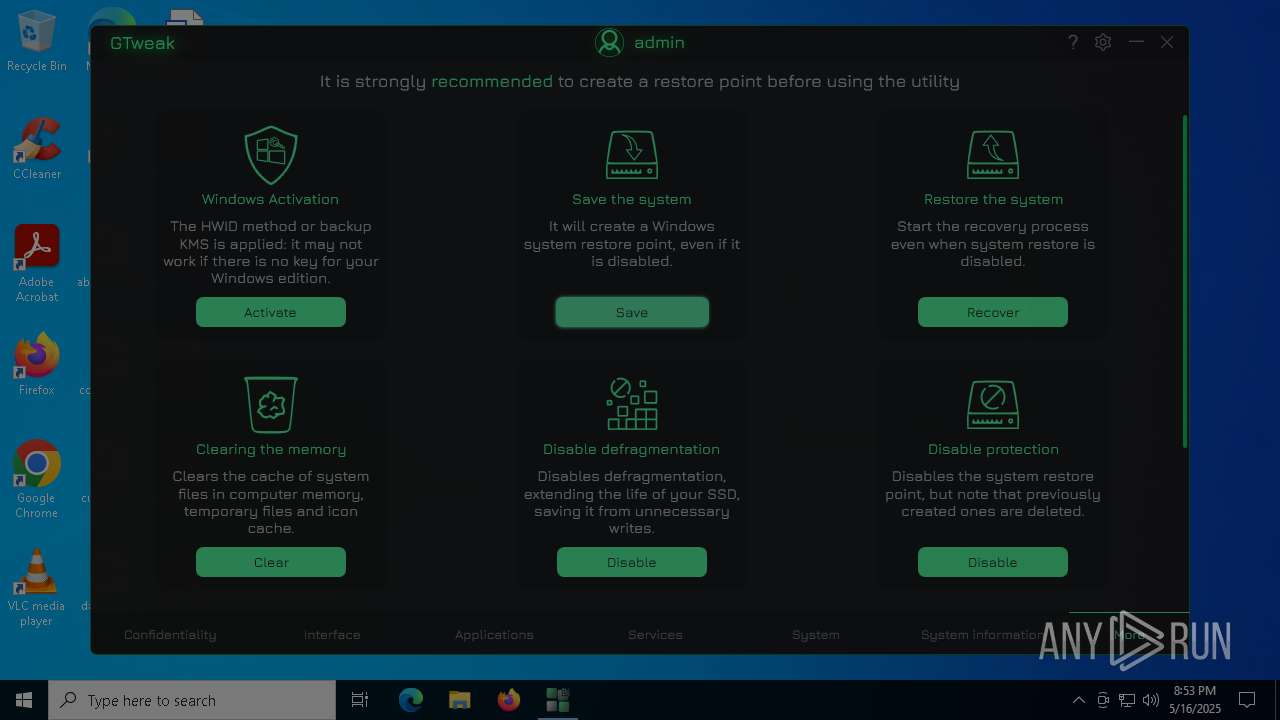The height and width of the screenshot is (720, 1280).
Task: Create restore point with Save button
Action: (x=632, y=312)
